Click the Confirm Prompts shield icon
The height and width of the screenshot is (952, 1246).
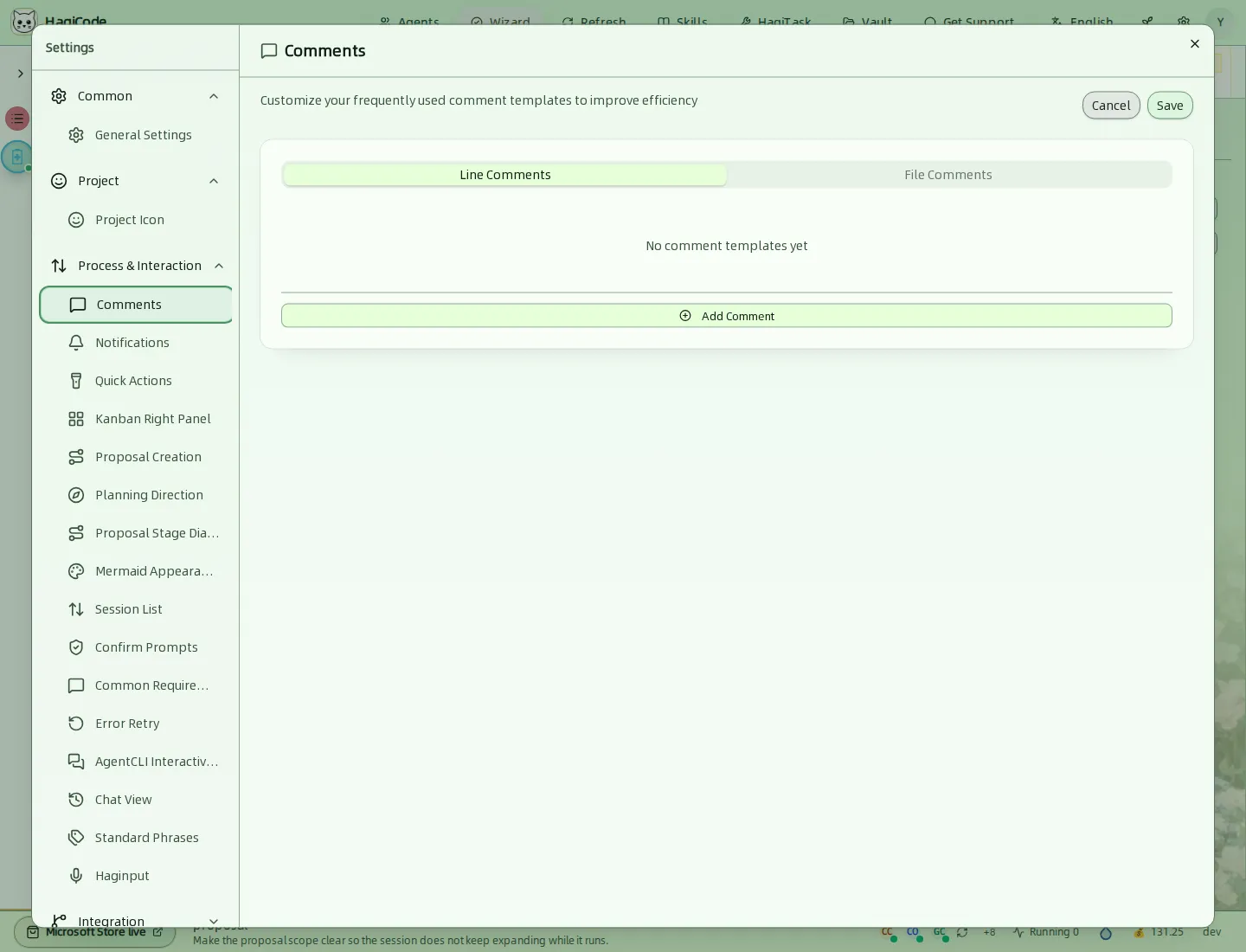76,647
